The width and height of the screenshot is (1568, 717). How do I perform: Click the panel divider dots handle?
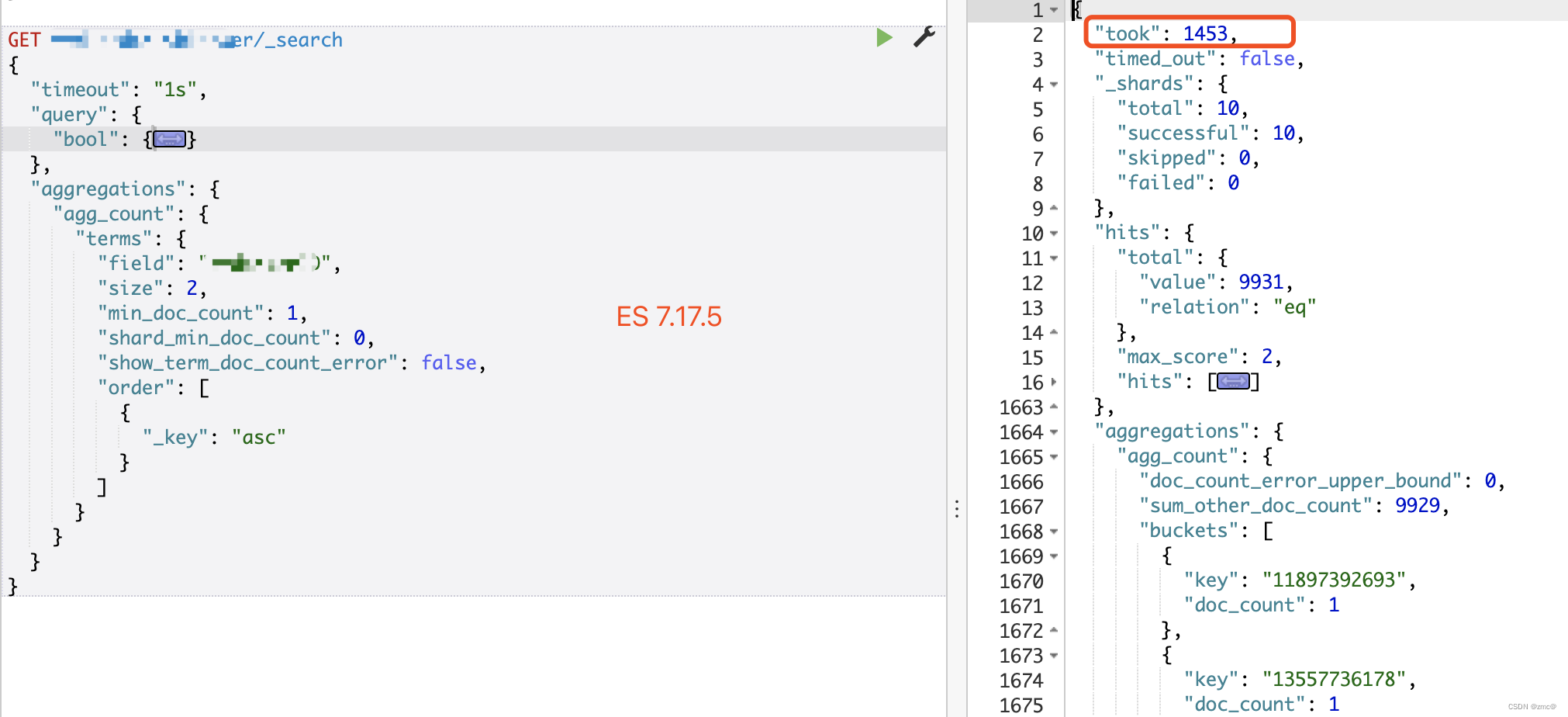pos(958,508)
